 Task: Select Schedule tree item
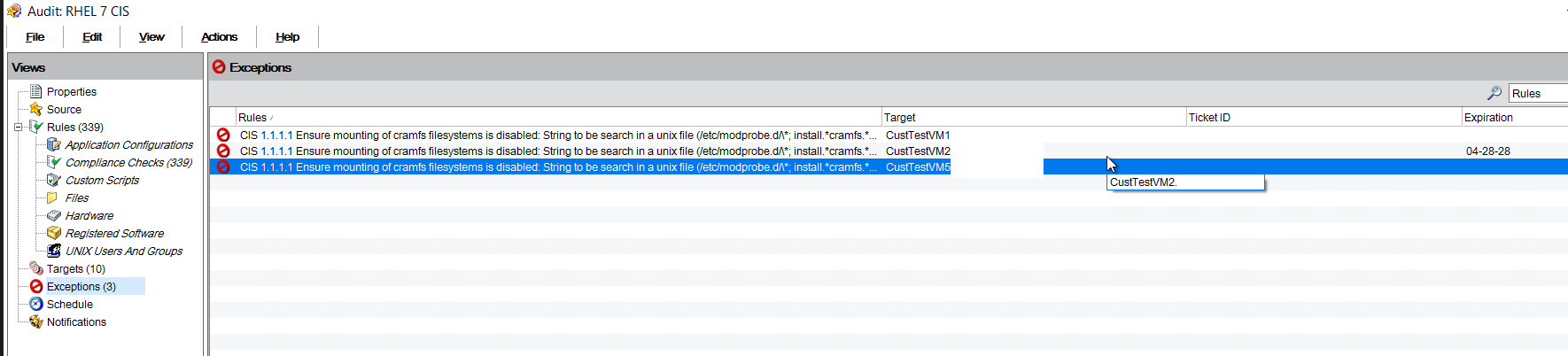70,304
